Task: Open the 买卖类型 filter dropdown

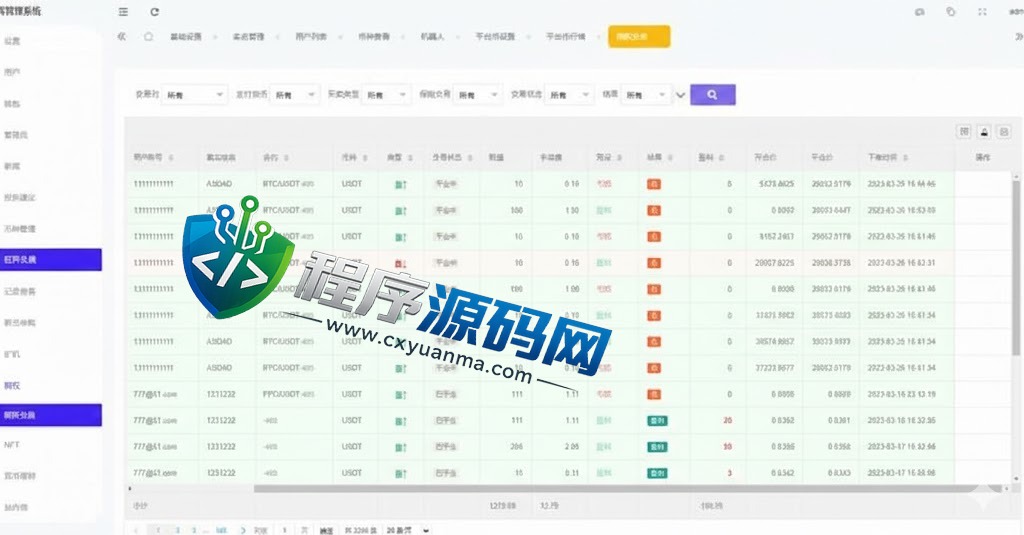Action: [387, 95]
